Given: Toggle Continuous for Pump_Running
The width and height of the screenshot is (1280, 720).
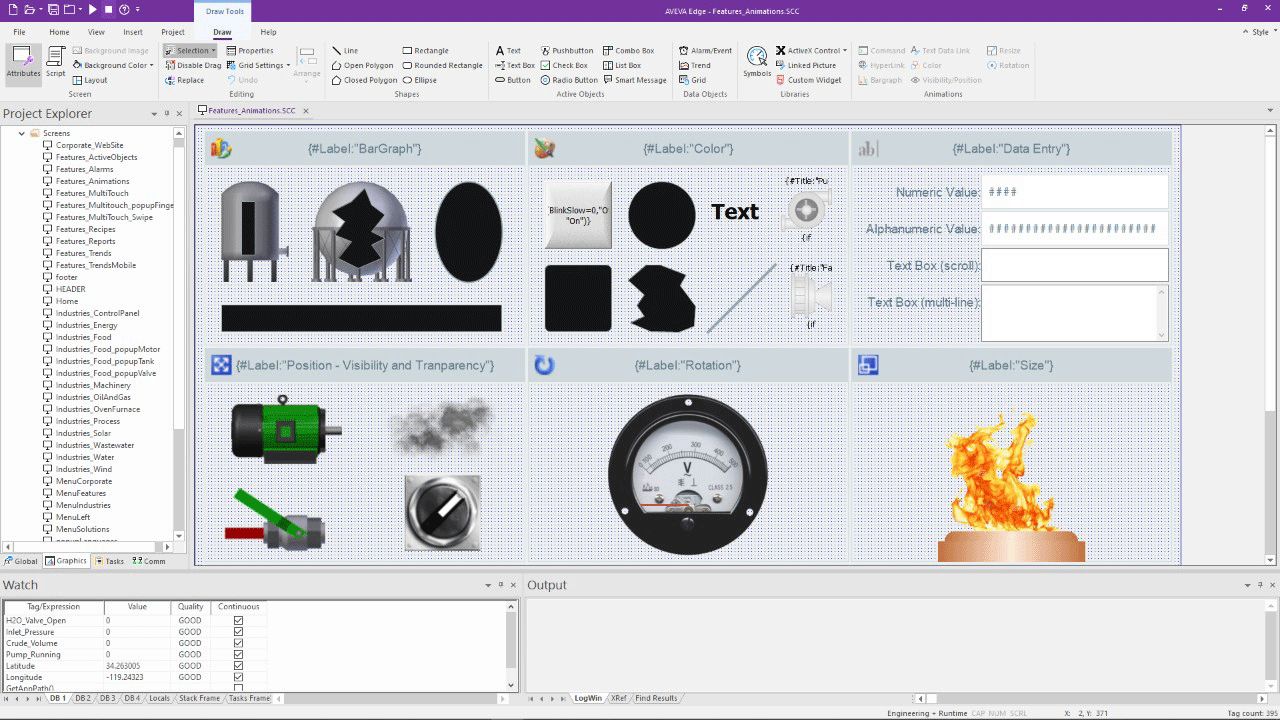Looking at the screenshot, I should (x=237, y=653).
